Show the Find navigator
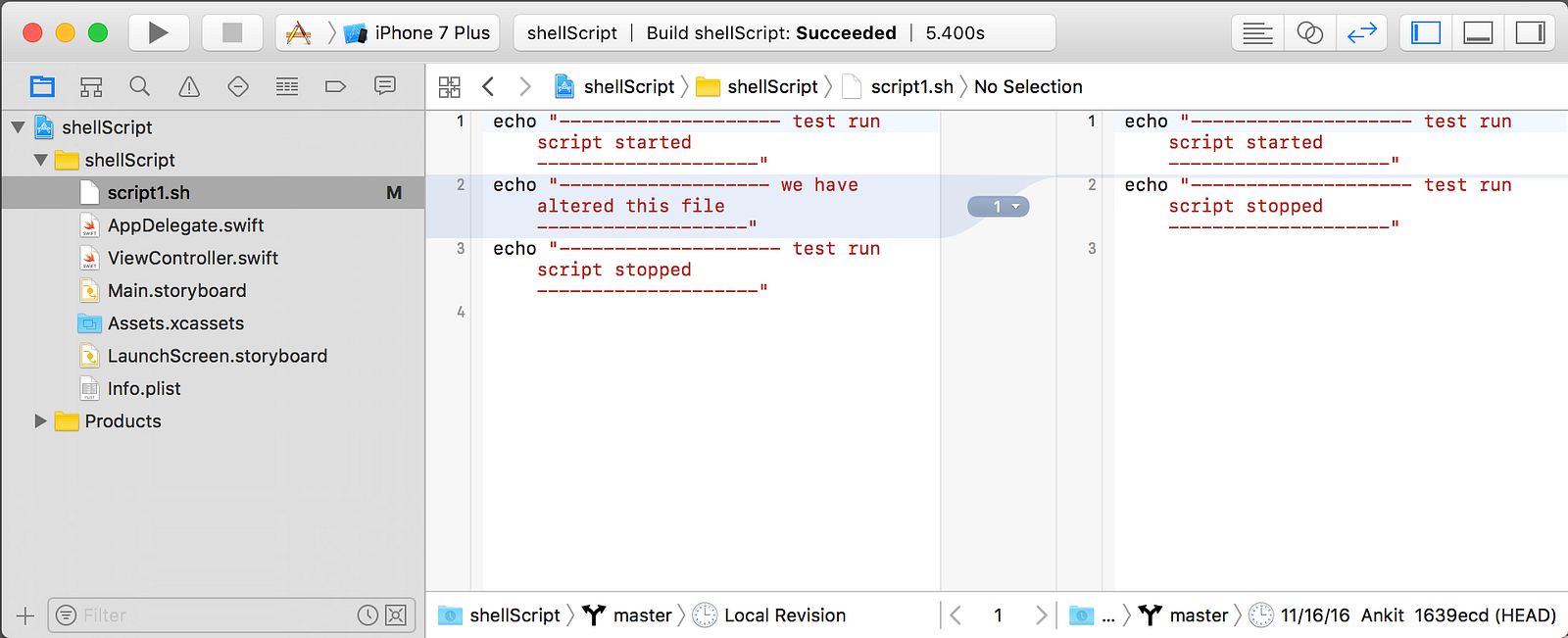 pos(140,86)
